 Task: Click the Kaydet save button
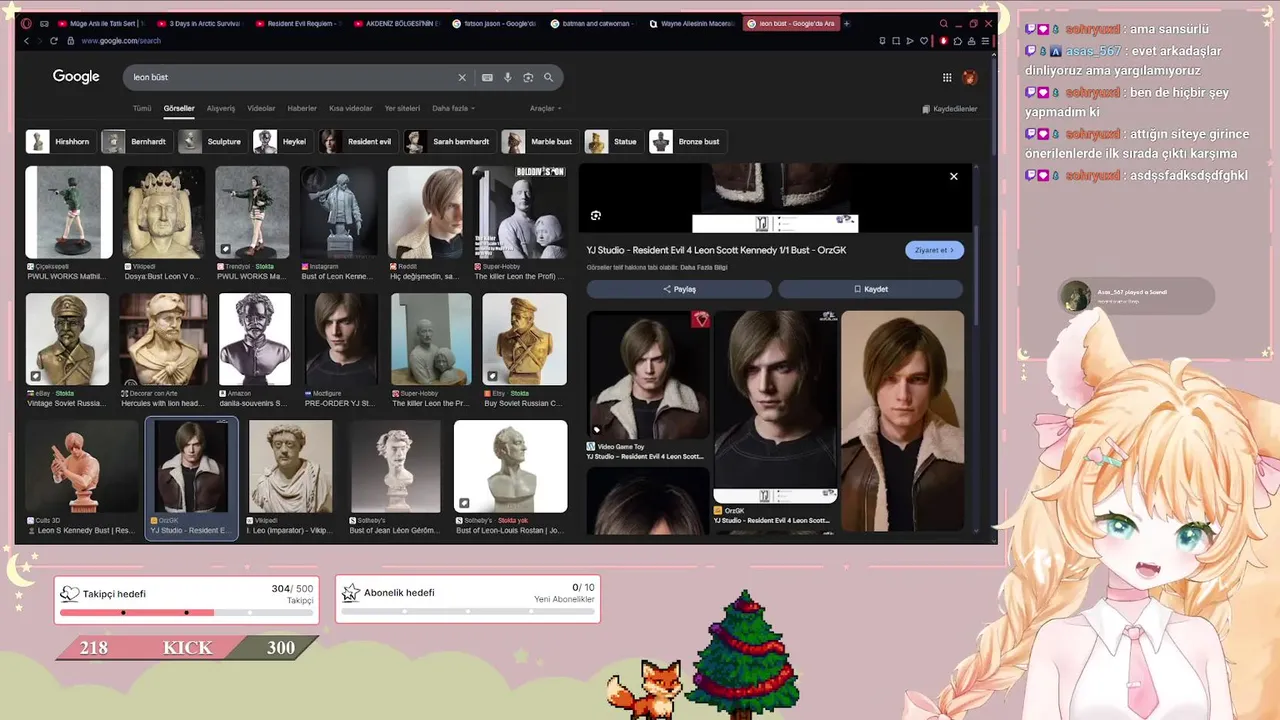click(871, 289)
